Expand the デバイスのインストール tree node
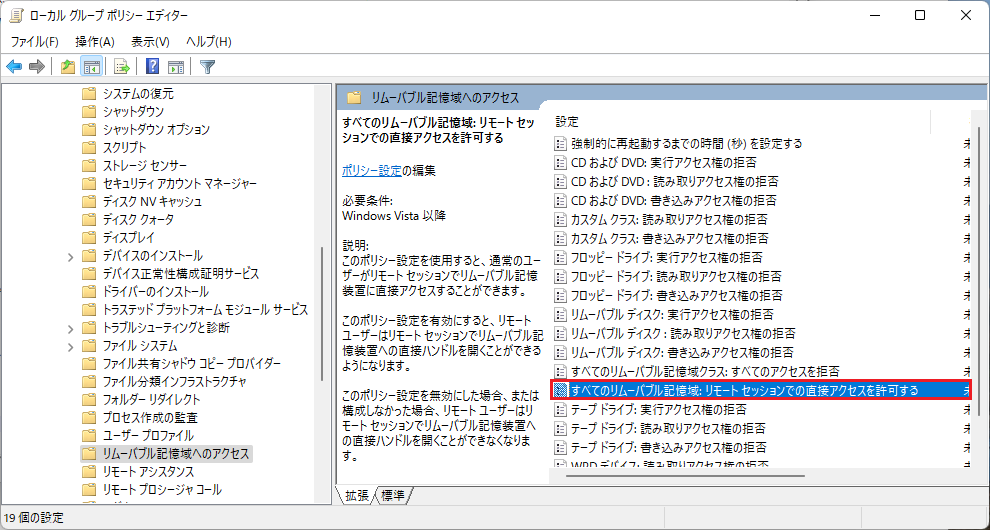Viewport: 990px width, 530px height. [69, 256]
